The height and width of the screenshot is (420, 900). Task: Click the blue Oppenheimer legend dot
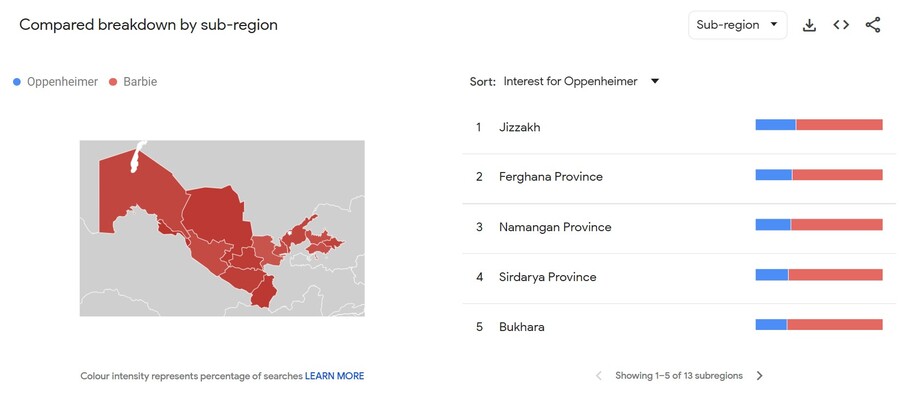pos(17,82)
